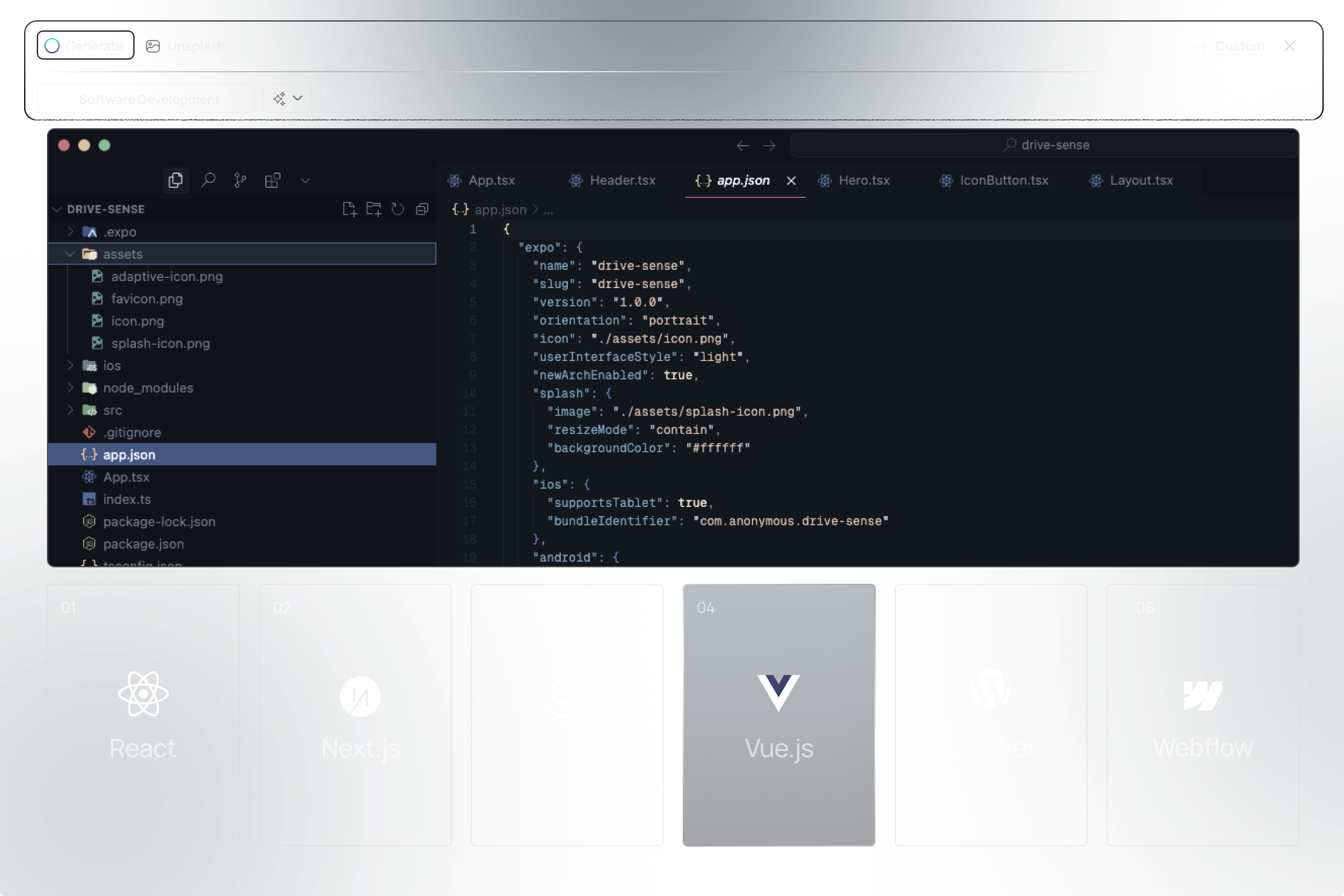The height and width of the screenshot is (896, 1344).
Task: Open the Source Control branch icon
Action: pyautogui.click(x=240, y=181)
